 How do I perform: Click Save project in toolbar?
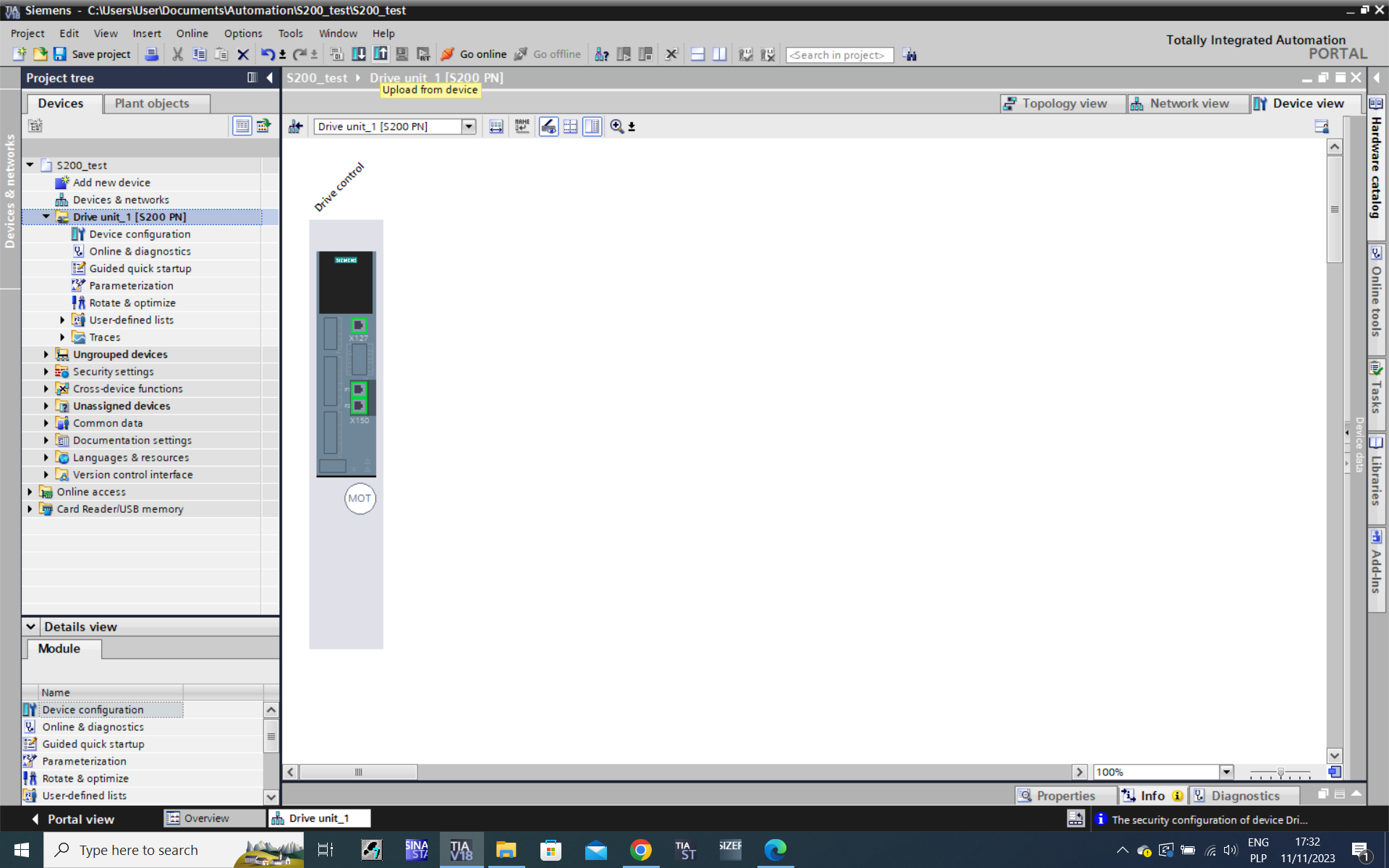coord(93,54)
